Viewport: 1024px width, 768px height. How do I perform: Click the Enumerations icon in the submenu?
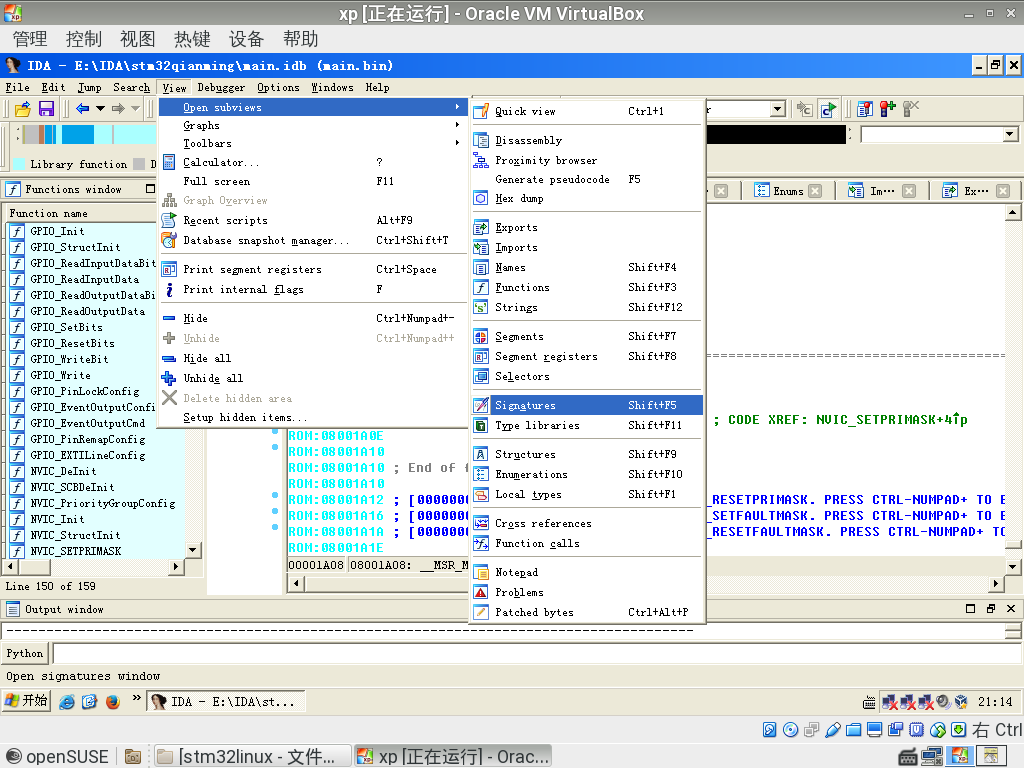point(481,474)
